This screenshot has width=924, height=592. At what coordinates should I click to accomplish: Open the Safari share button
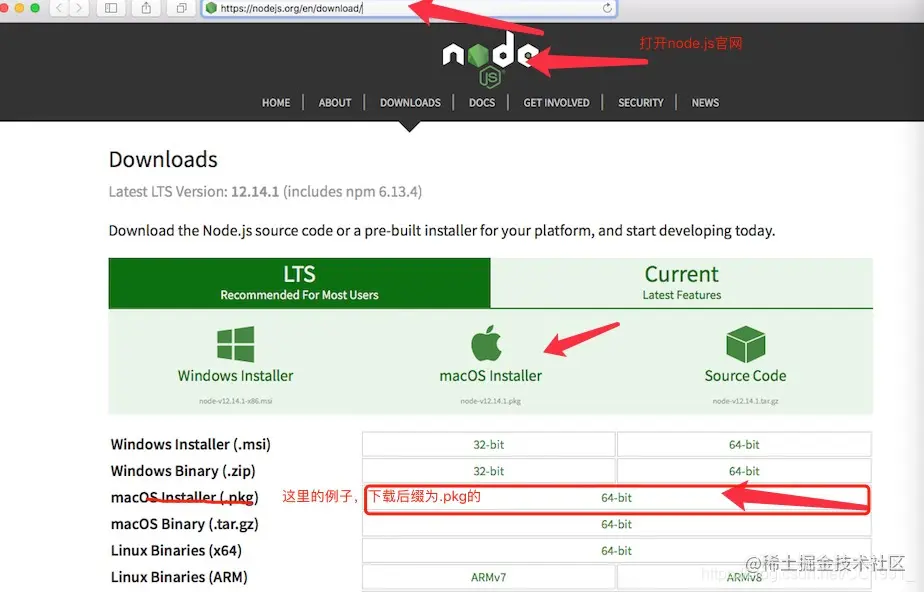pos(146,8)
